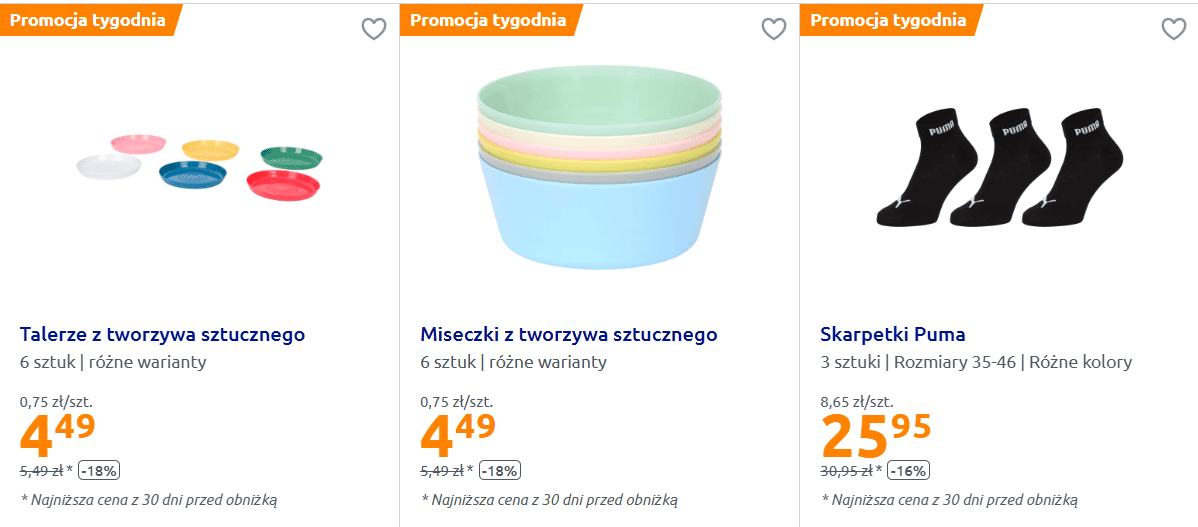
Task: Open Miseczki z tworzywa sztucznego product link
Action: 569,334
